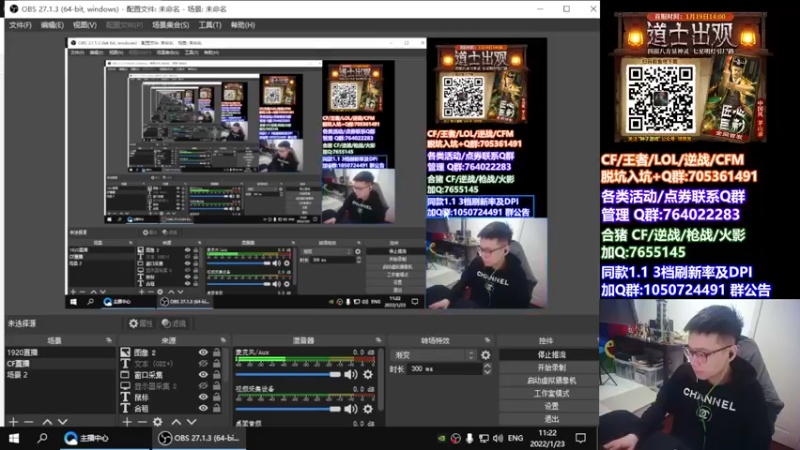
Task: Open the 视频采集设备 audio settings gear
Action: point(368,409)
